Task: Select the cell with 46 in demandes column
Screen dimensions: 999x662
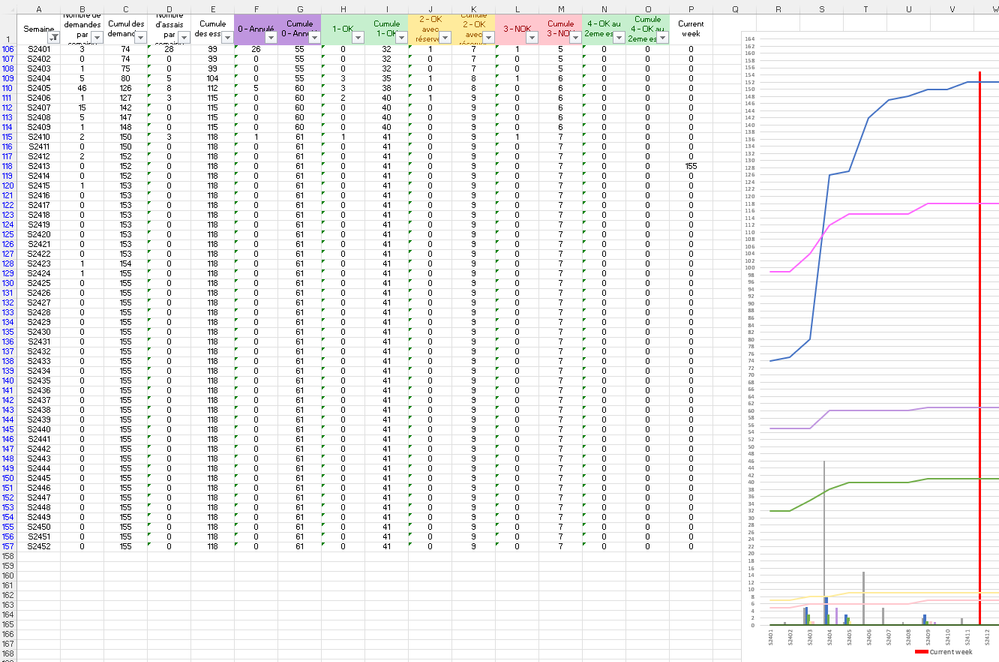Action: click(x=82, y=89)
